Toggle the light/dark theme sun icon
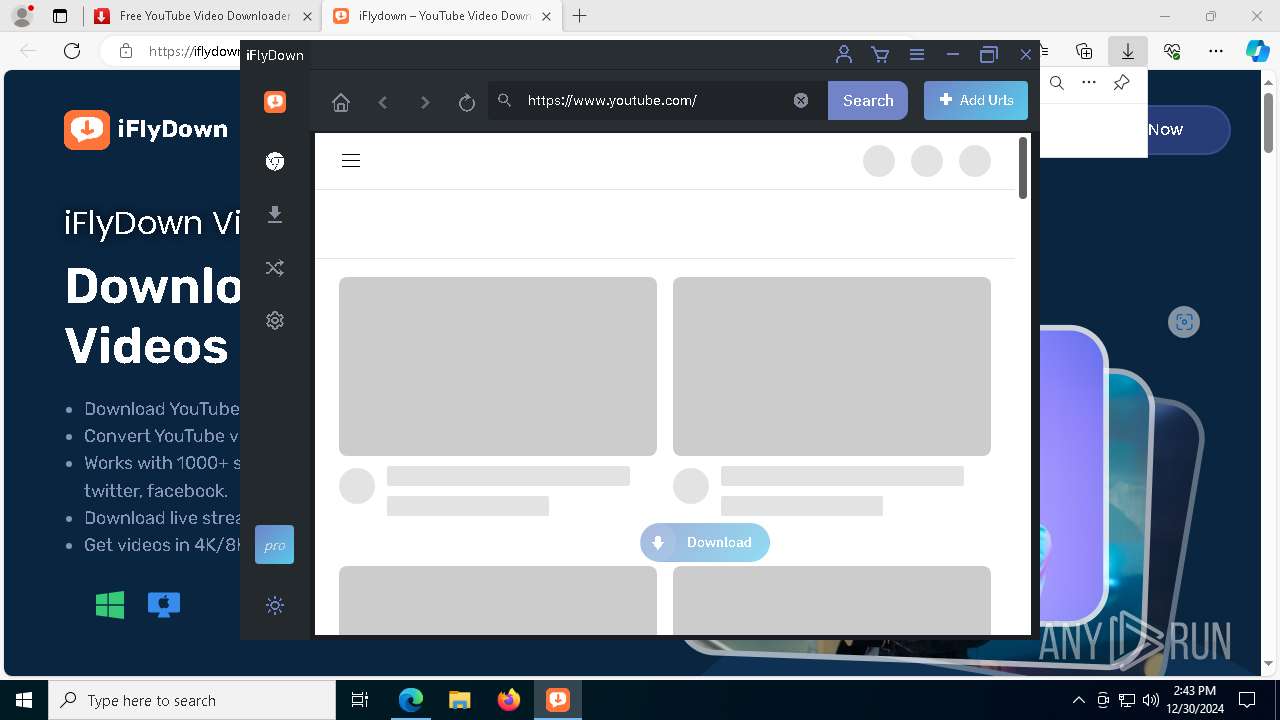Image resolution: width=1280 pixels, height=720 pixels. click(x=275, y=605)
